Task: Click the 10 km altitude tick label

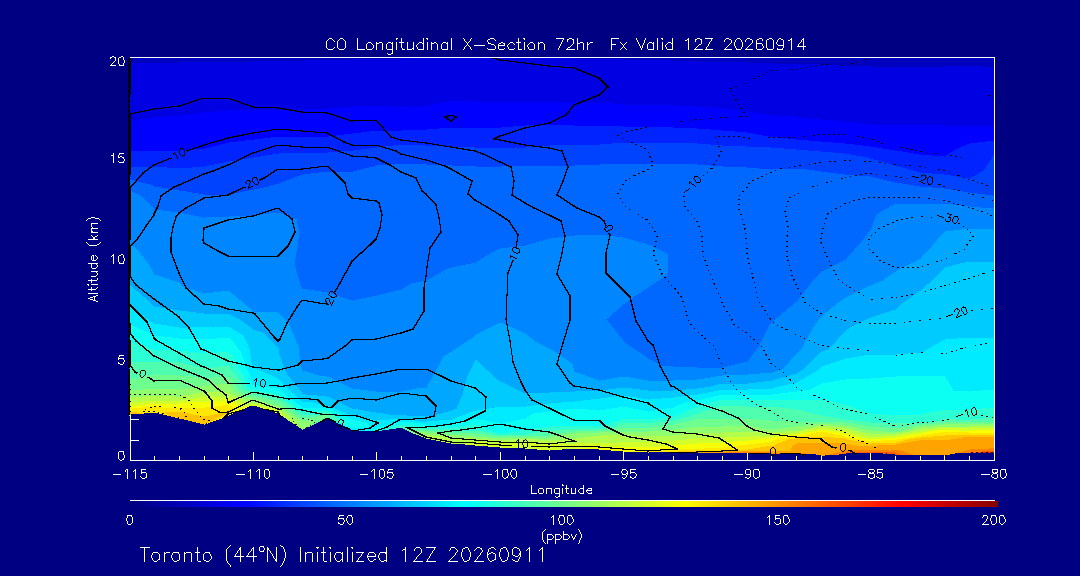Action: [117, 259]
